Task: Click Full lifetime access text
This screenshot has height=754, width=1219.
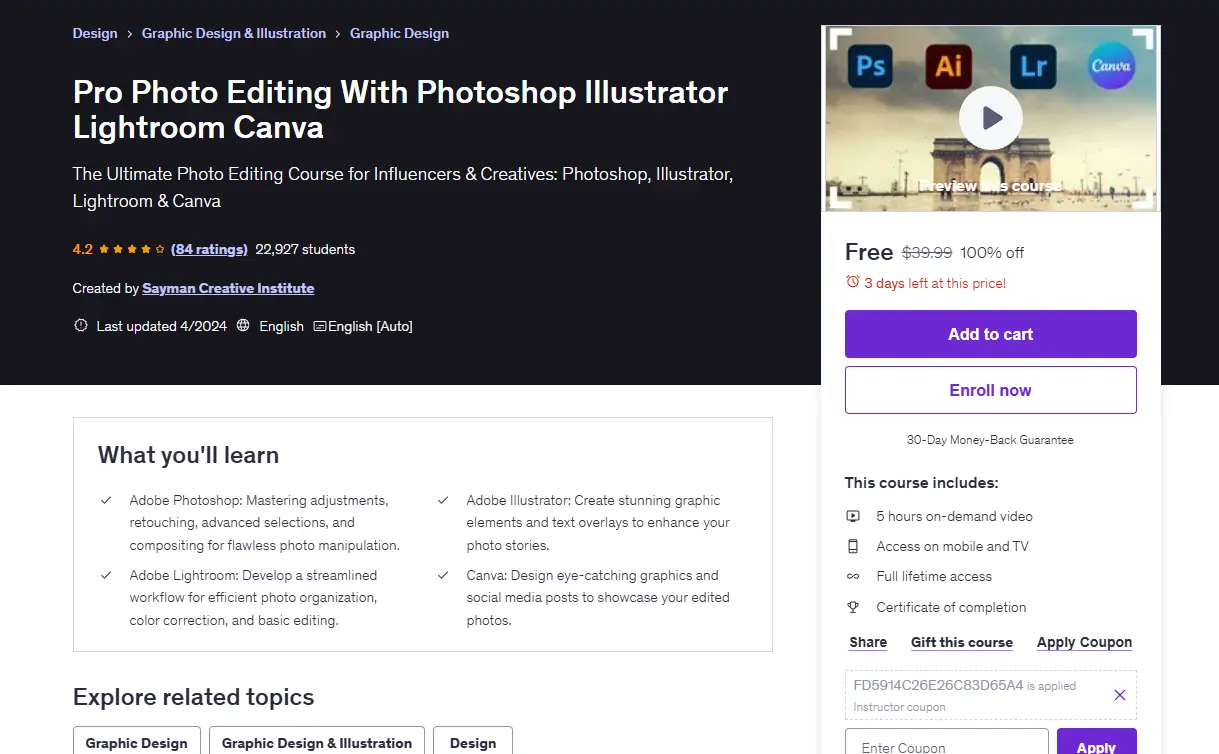Action: pyautogui.click(x=934, y=576)
